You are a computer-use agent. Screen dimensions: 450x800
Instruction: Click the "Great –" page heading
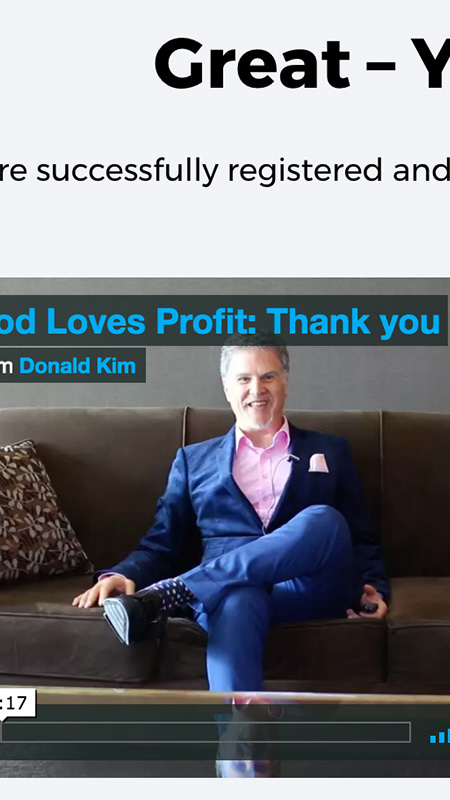click(276, 63)
